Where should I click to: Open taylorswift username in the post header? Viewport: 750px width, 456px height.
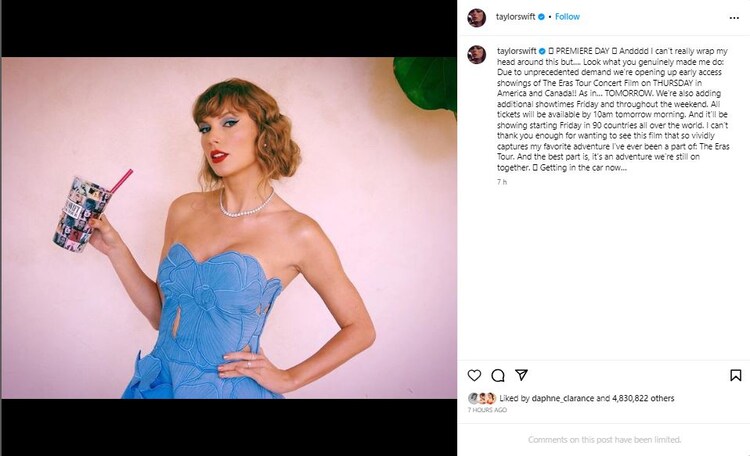(x=517, y=18)
